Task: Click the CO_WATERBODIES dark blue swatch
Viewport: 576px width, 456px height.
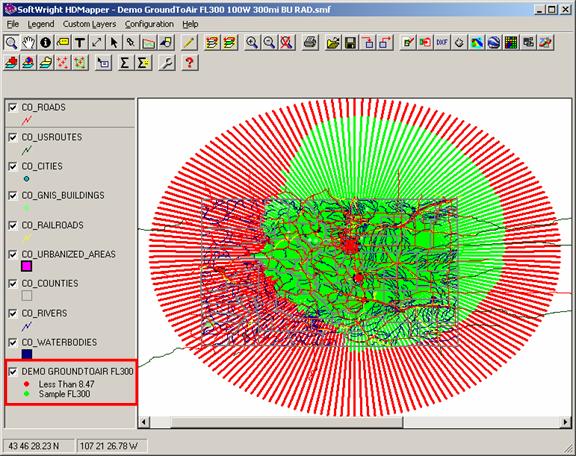Action: click(x=26, y=354)
